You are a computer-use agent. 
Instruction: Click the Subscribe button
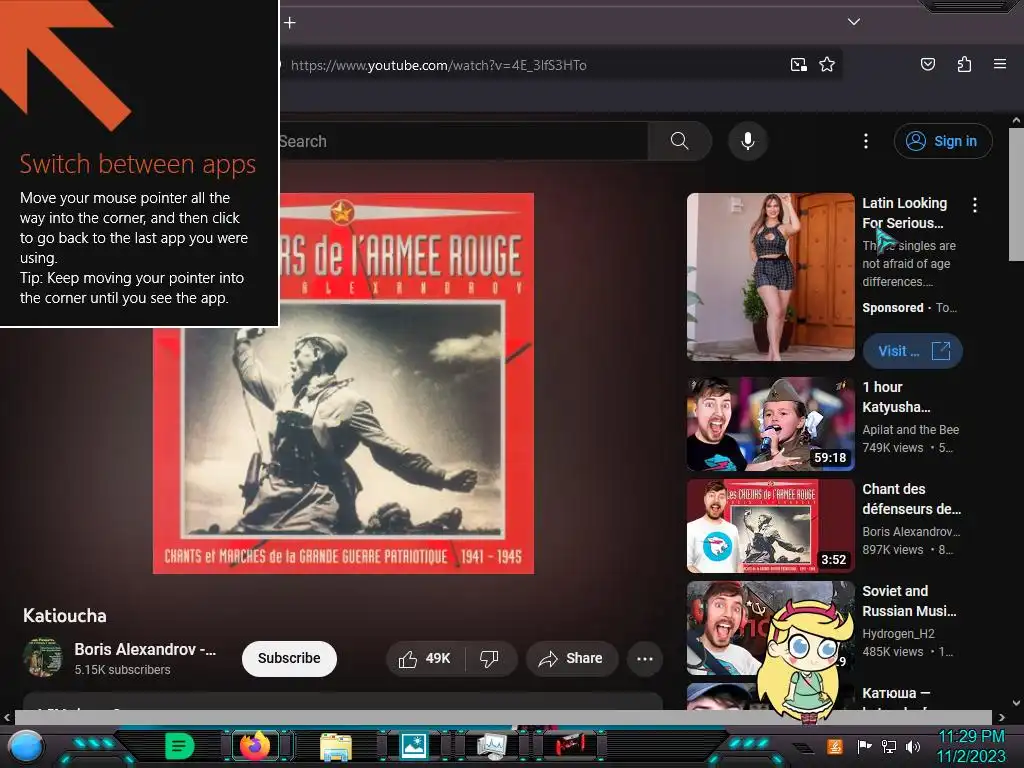click(x=289, y=658)
